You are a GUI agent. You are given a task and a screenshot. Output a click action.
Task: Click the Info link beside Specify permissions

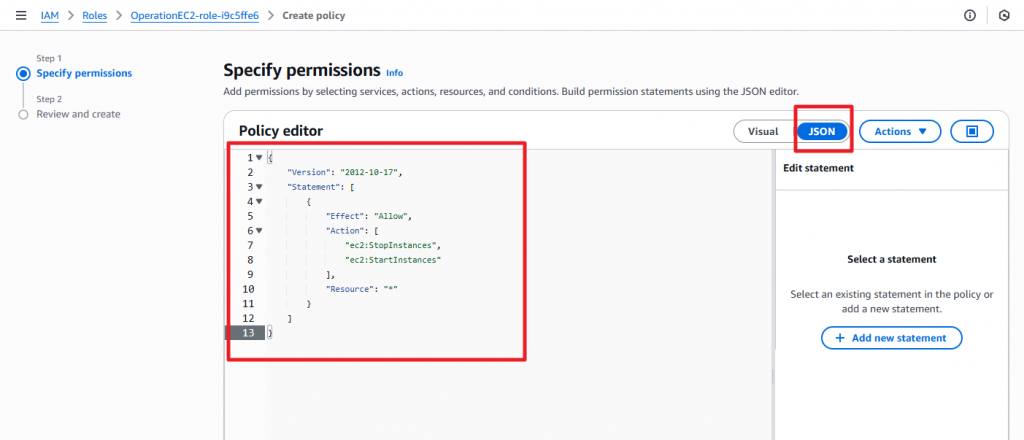[395, 73]
